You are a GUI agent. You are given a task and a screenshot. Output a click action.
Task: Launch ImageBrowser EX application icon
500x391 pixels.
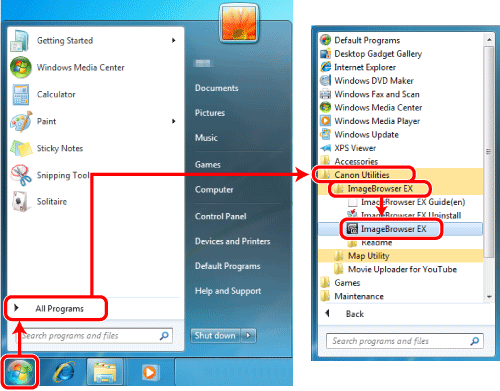coord(352,229)
